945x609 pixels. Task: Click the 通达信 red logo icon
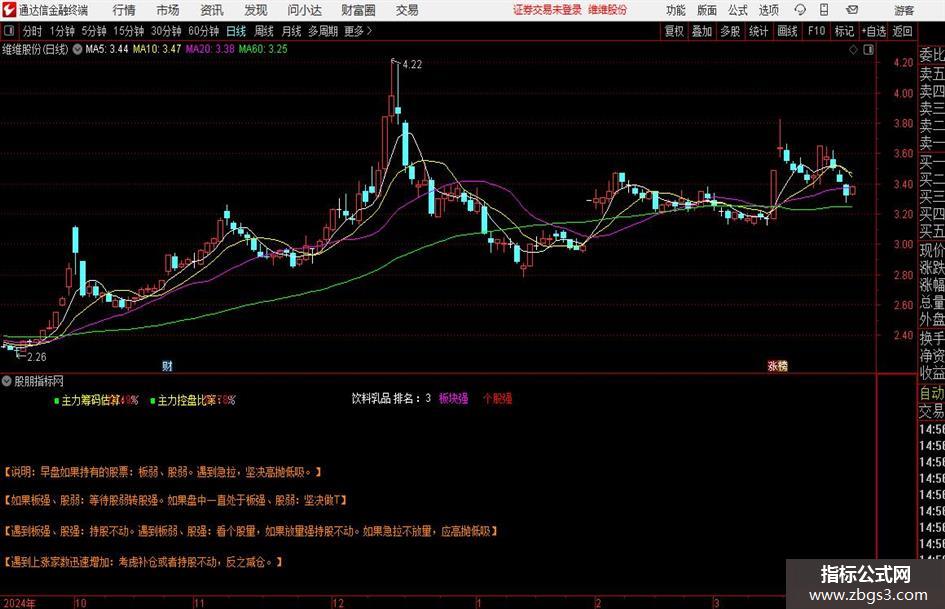[x=9, y=10]
